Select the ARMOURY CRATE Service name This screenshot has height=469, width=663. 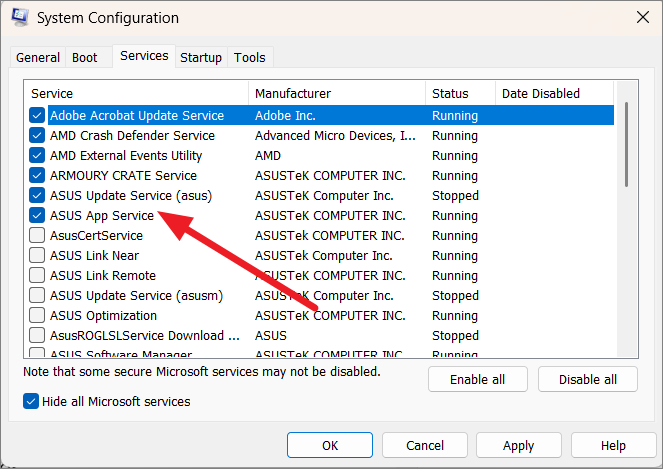tap(123, 176)
